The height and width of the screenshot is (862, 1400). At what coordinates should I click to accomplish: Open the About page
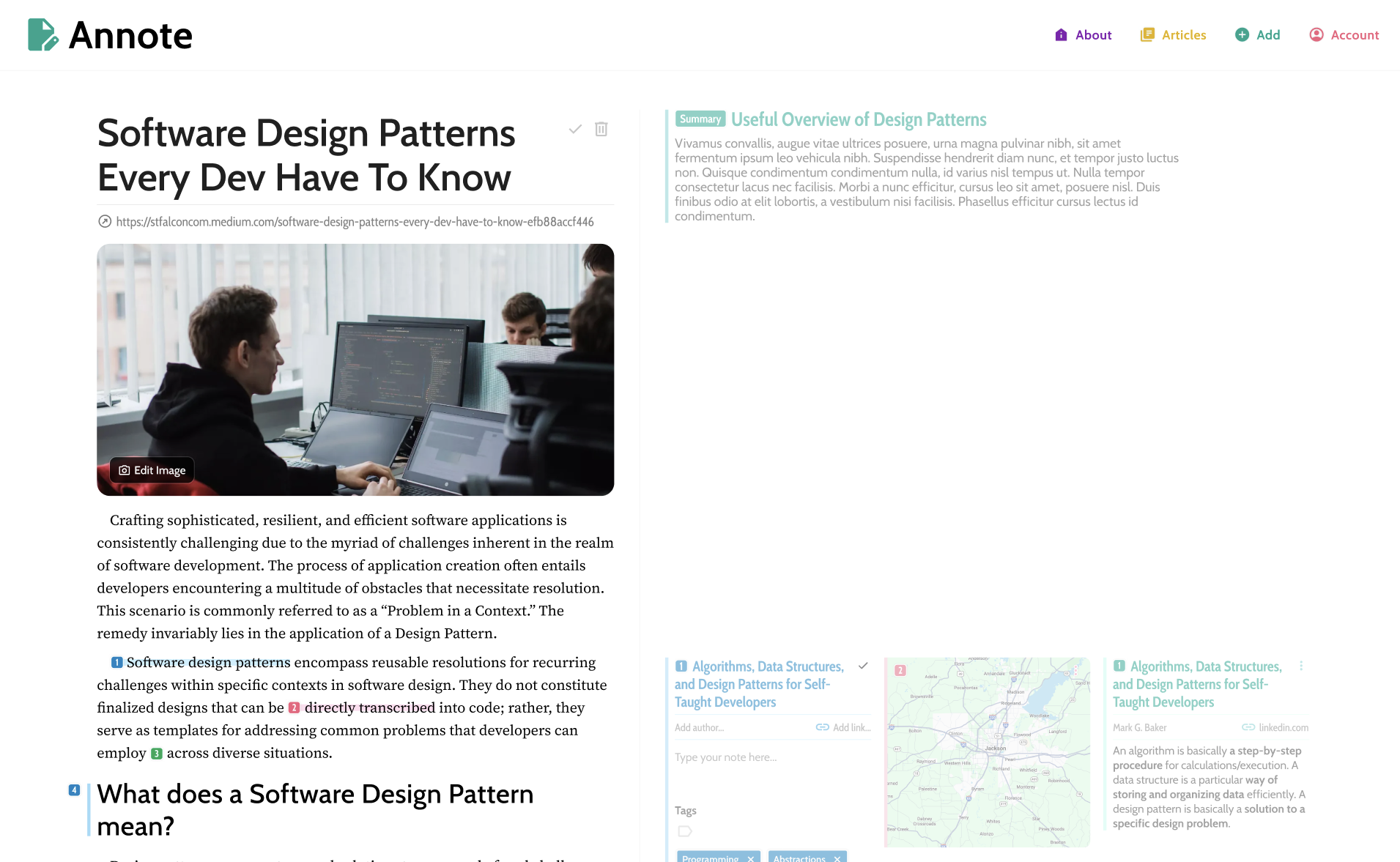click(1083, 35)
